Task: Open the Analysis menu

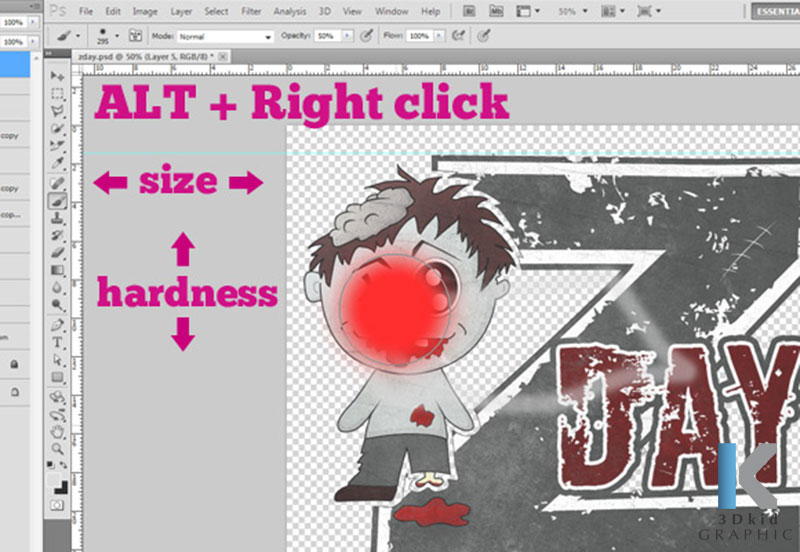Action: pos(290,11)
